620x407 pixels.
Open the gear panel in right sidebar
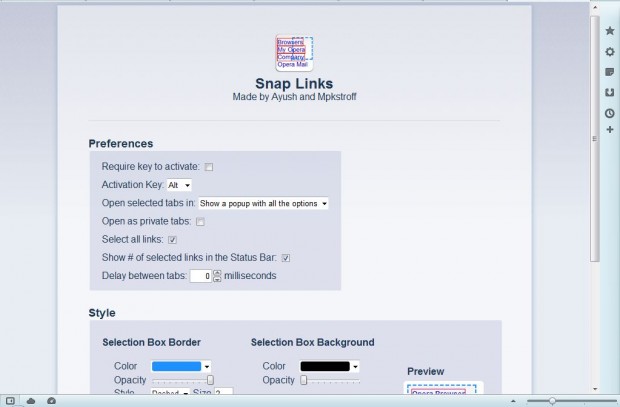click(610, 52)
